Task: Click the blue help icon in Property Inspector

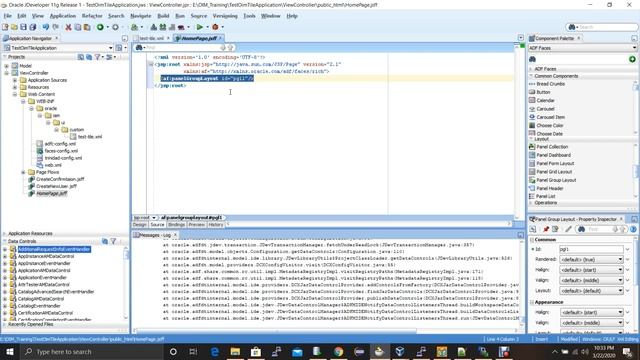Action: (633, 229)
